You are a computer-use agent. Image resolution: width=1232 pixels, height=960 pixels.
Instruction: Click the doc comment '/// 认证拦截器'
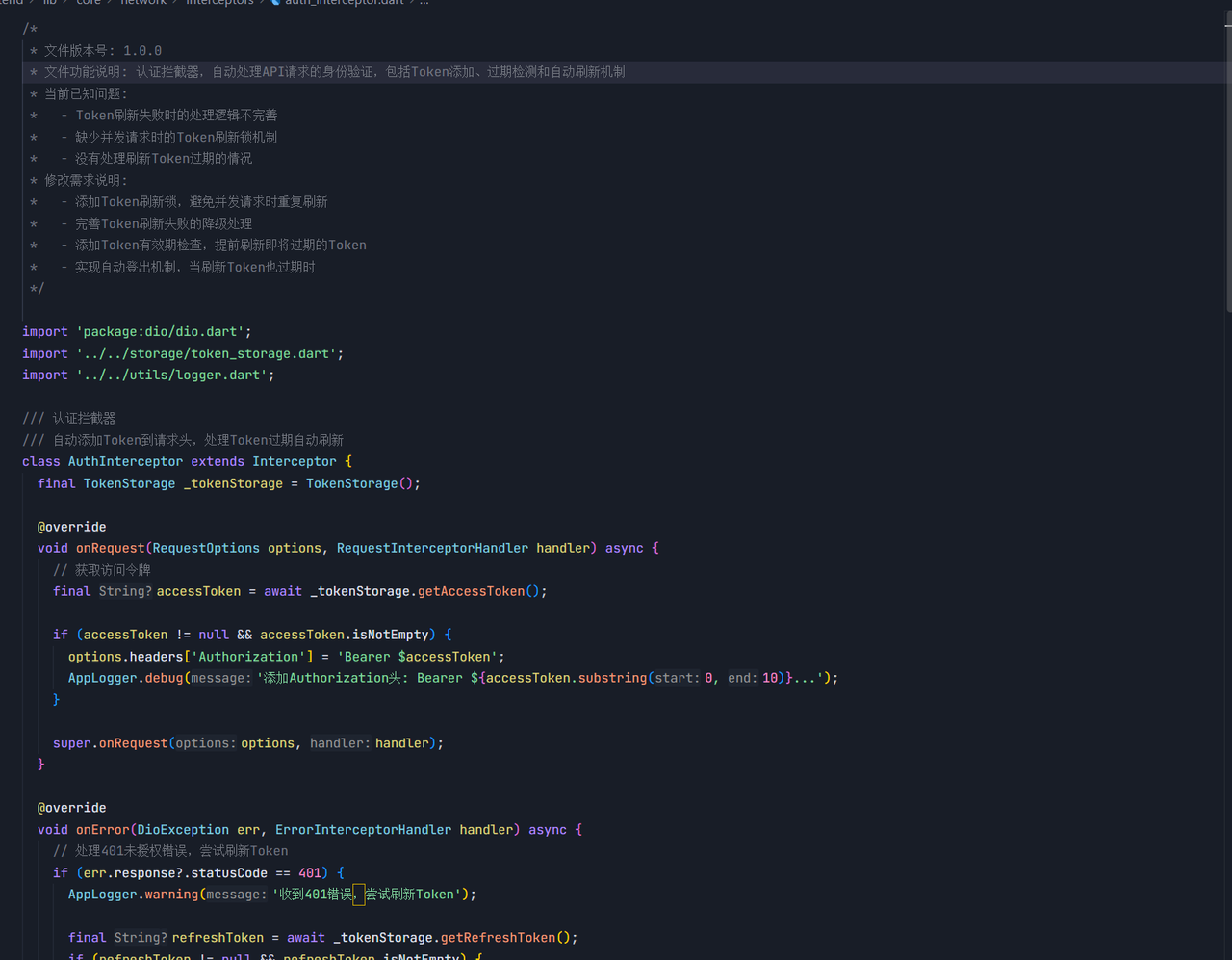coord(68,418)
